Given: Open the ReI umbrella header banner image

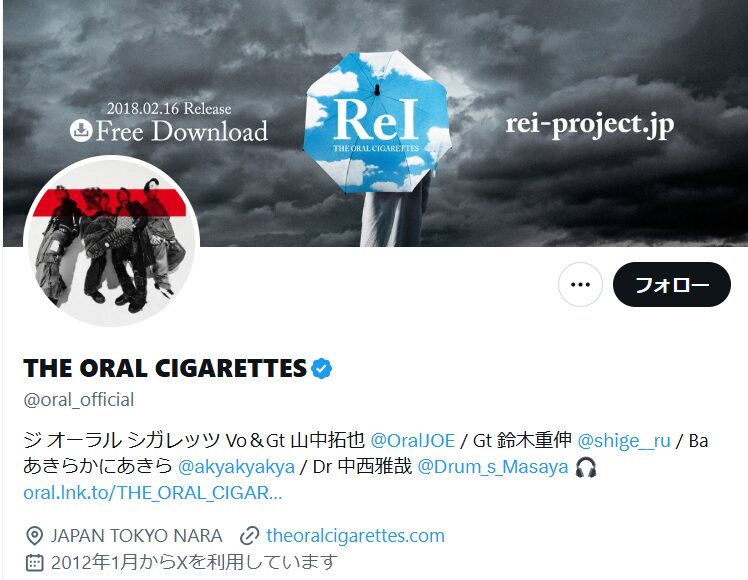Looking at the screenshot, I should point(375,124).
